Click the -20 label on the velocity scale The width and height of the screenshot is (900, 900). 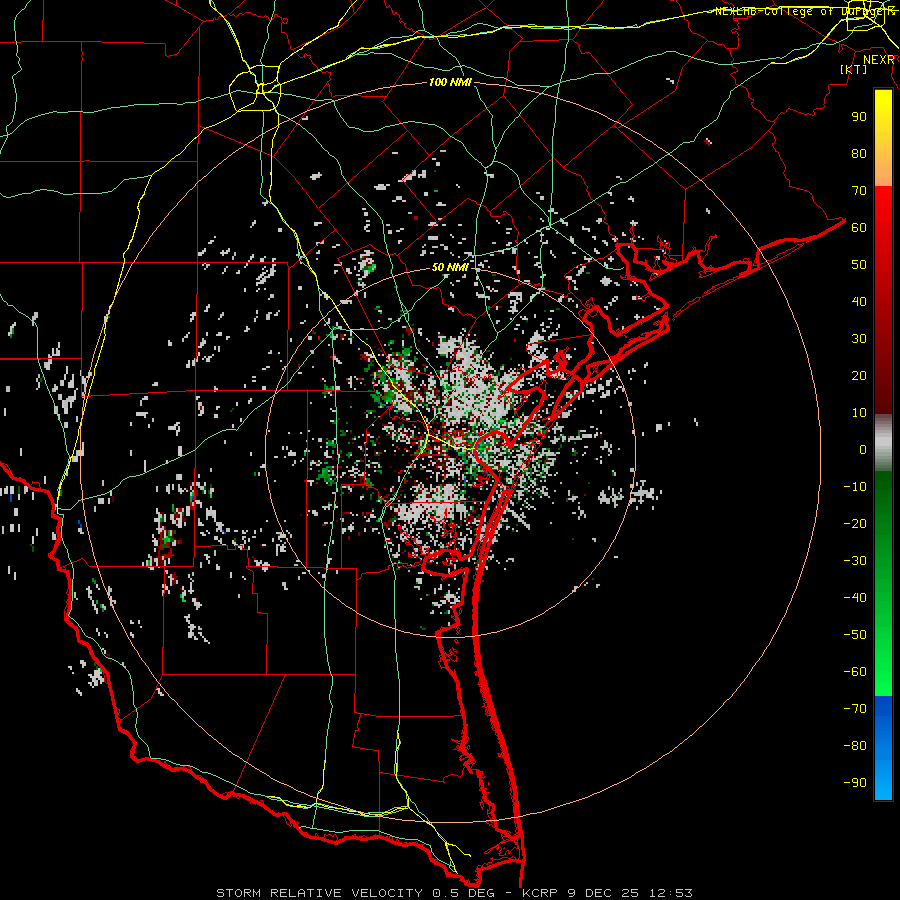855,523
